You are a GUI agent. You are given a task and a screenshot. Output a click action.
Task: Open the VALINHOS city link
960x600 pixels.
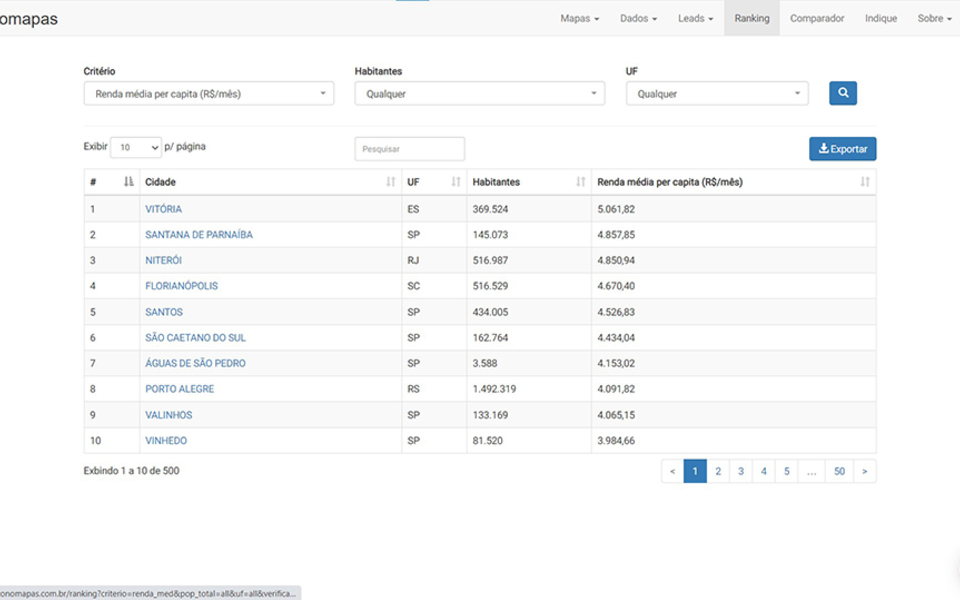point(168,414)
